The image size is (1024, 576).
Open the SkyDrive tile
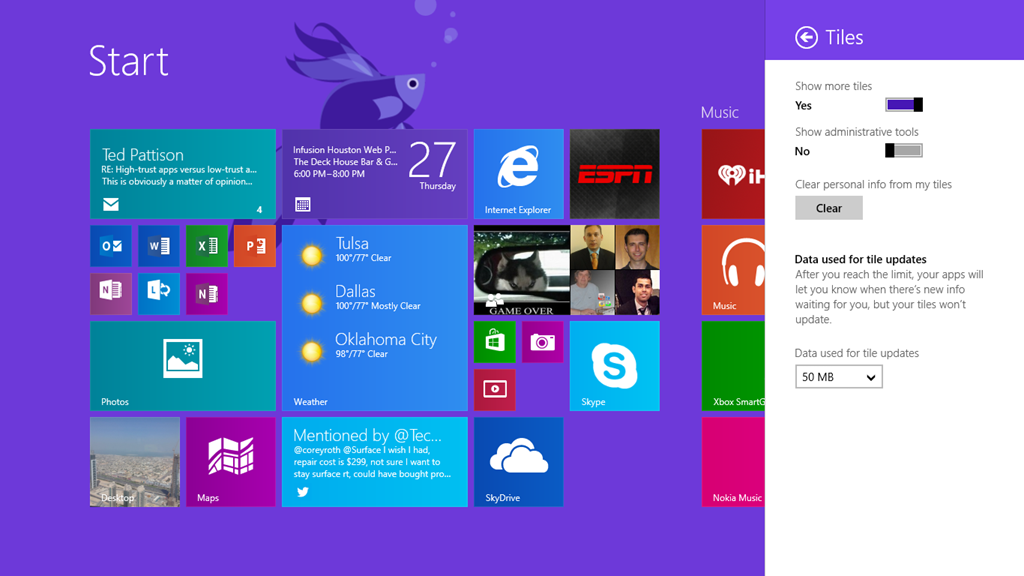click(519, 462)
